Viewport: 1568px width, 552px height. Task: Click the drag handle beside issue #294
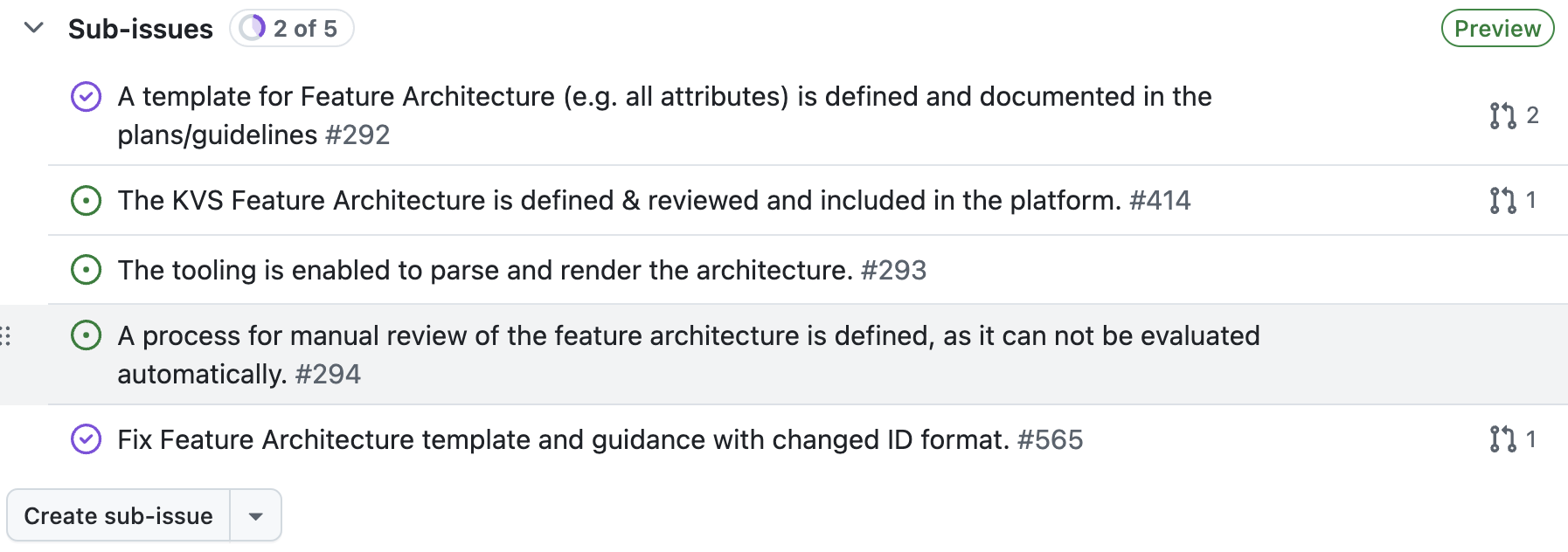point(6,335)
